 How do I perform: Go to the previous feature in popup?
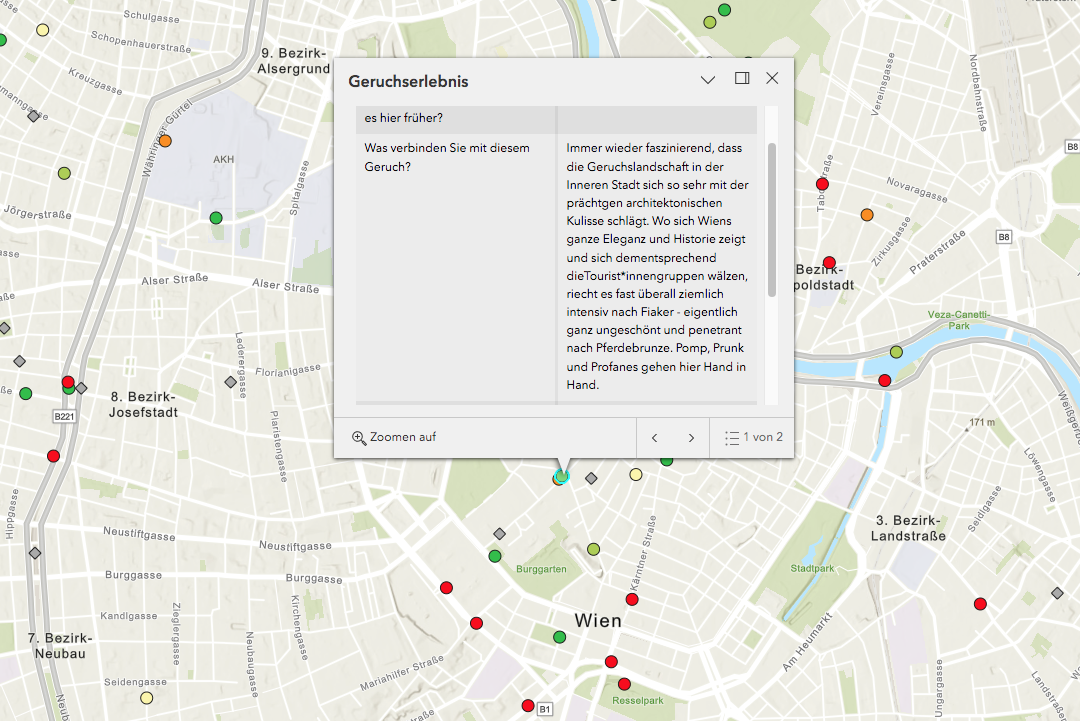655,438
